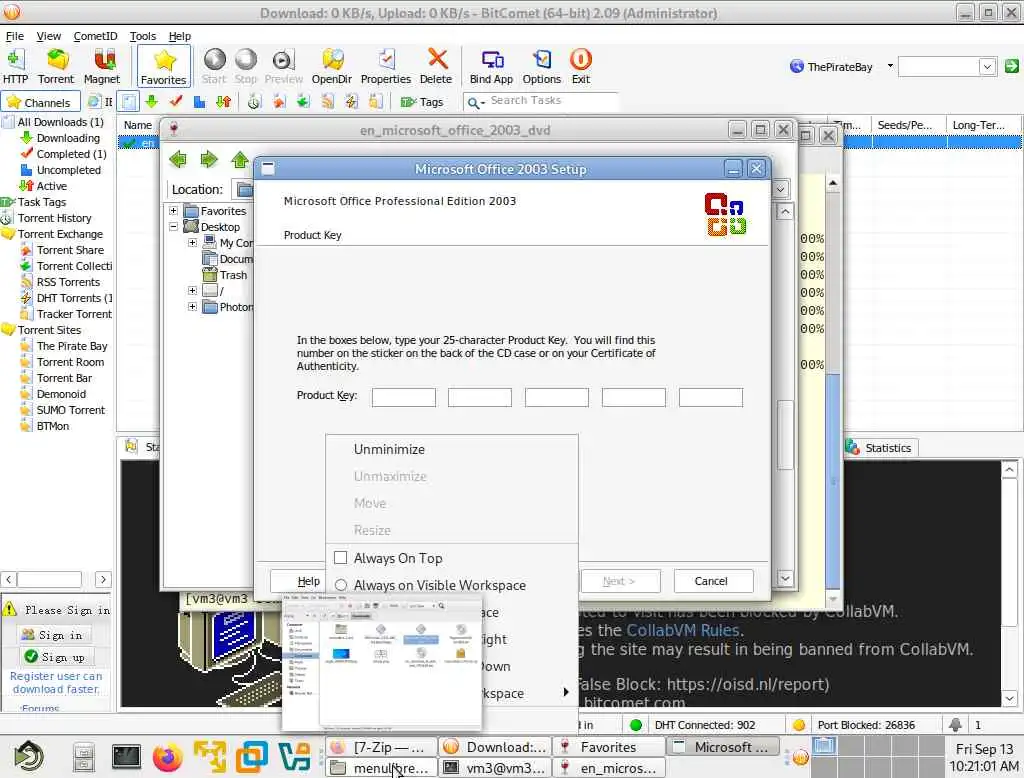Click the Sign up button
The image size is (1024, 778).
click(x=55, y=657)
